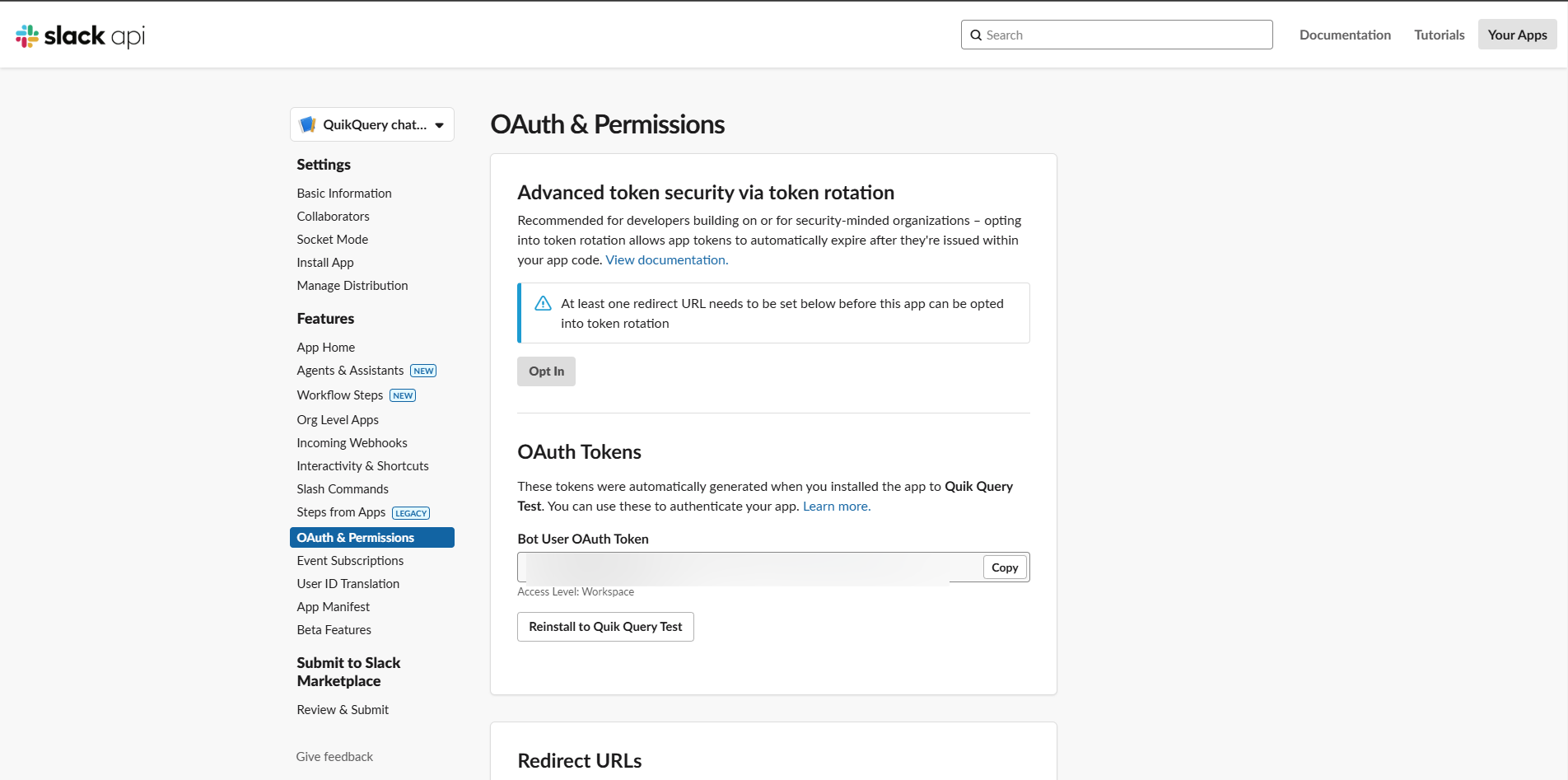Open the Collaborators page
1568x780 pixels.
tap(333, 217)
